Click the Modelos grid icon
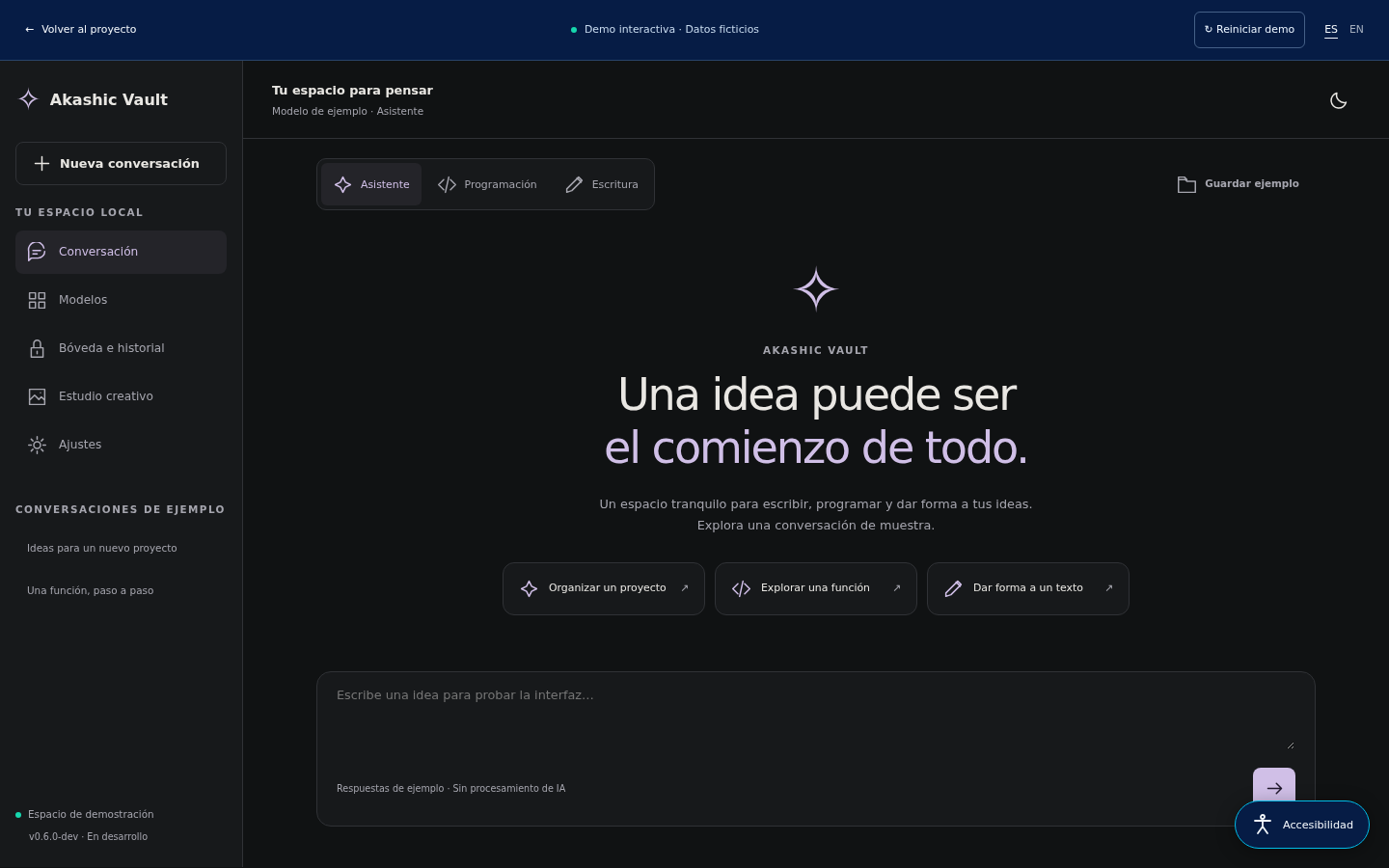This screenshot has width=1389, height=868. 37,300
